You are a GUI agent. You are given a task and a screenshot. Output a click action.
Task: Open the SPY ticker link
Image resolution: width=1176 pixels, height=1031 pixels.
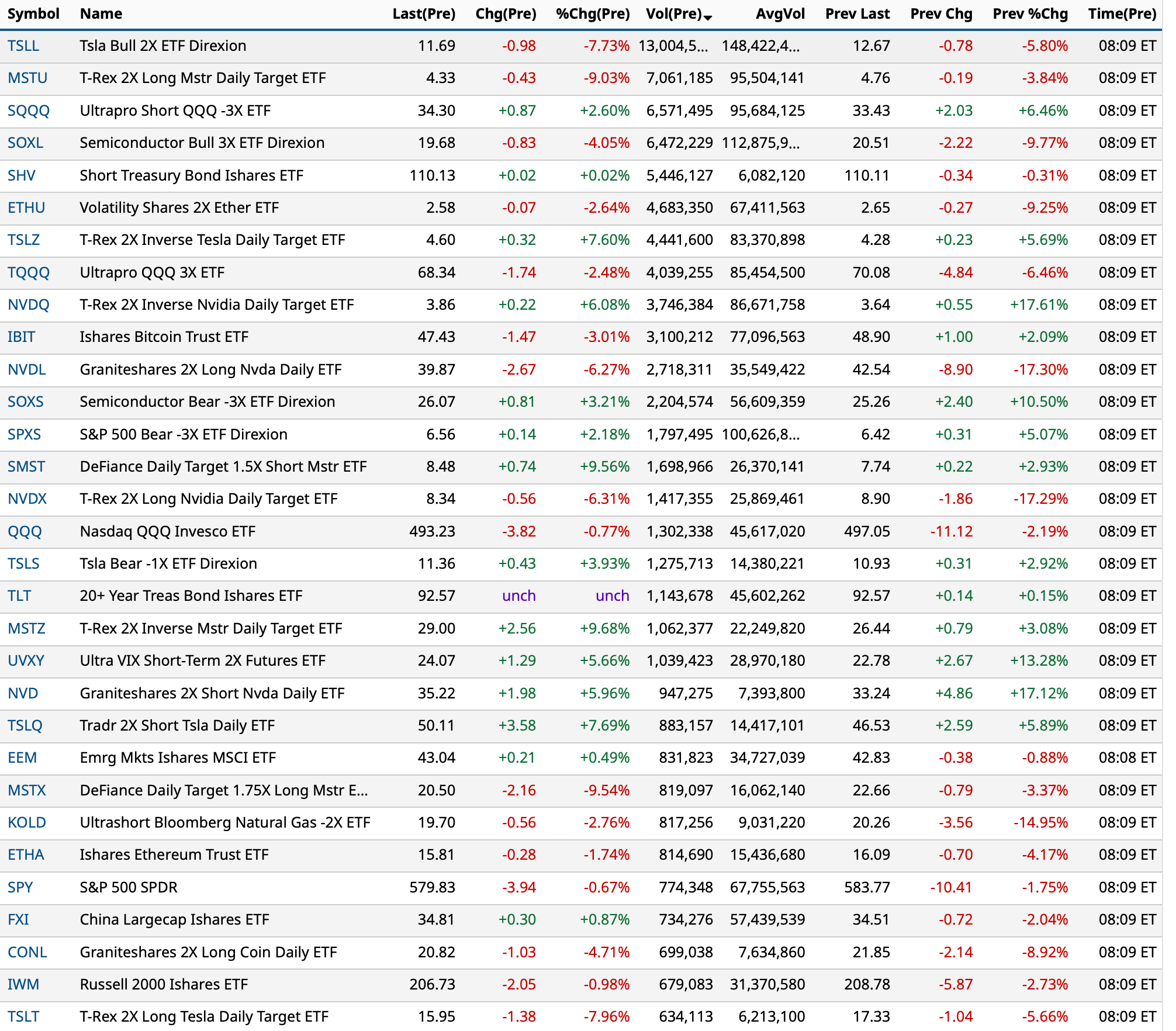20,887
